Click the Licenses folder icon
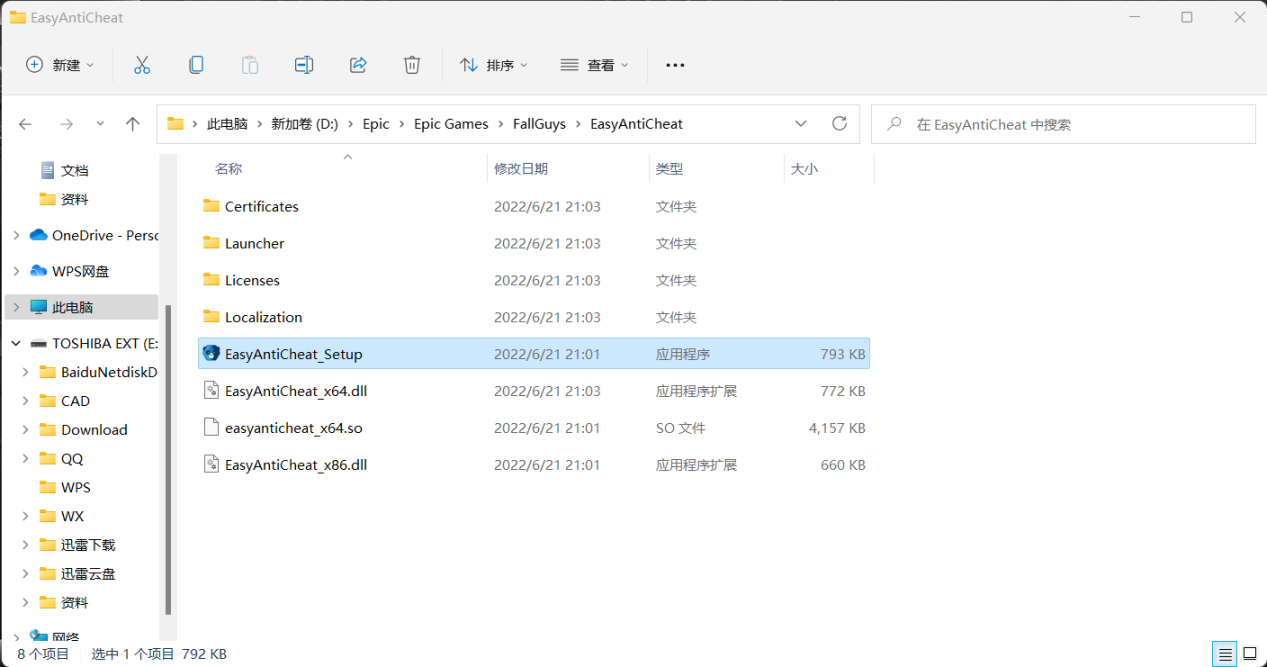The height and width of the screenshot is (667, 1267). 211,280
